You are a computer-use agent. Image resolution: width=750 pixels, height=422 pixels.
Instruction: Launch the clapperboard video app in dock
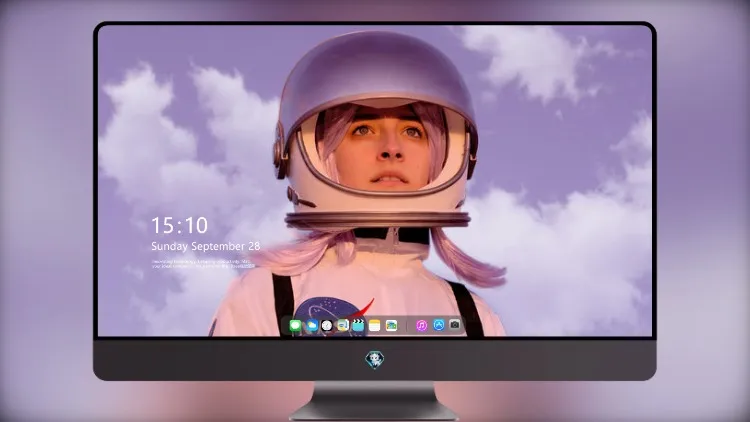(x=358, y=326)
